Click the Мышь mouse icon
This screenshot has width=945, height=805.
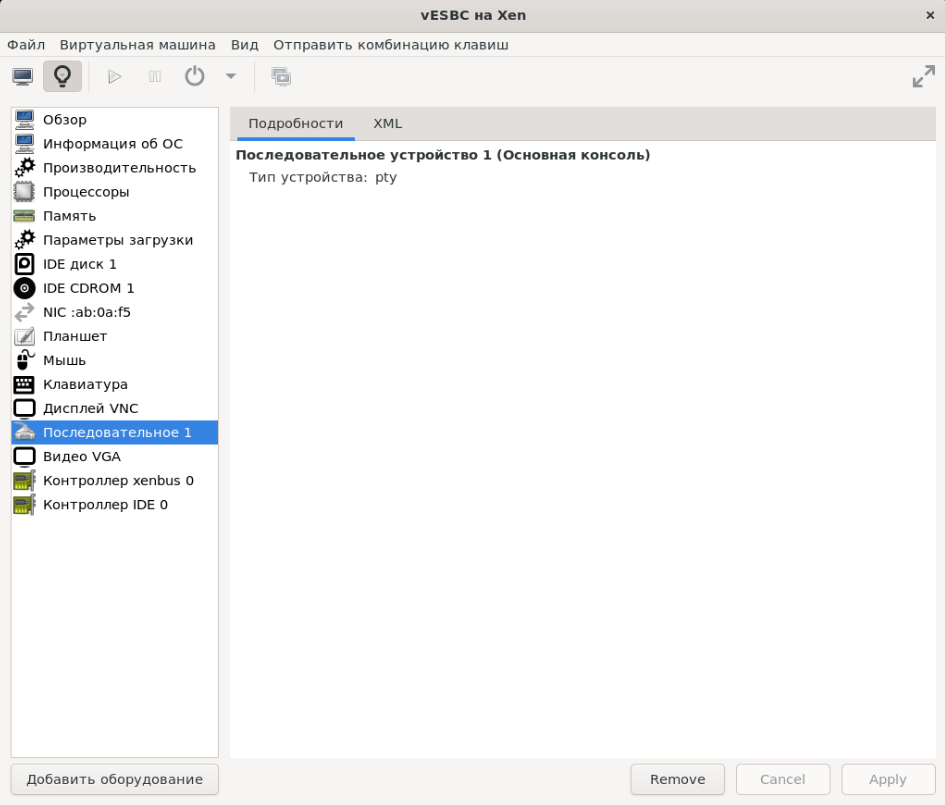point(25,360)
